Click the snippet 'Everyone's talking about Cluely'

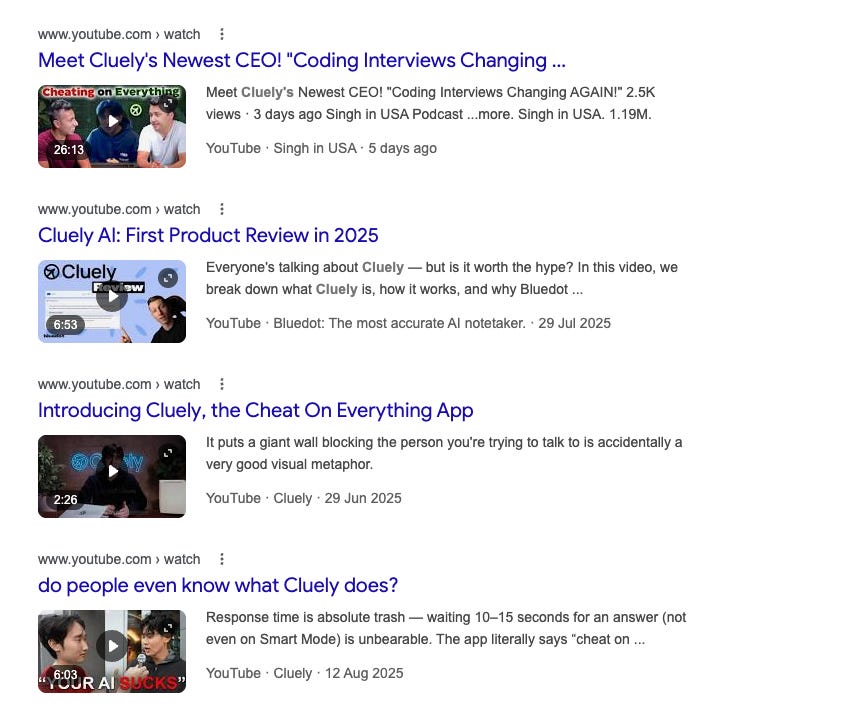click(442, 279)
